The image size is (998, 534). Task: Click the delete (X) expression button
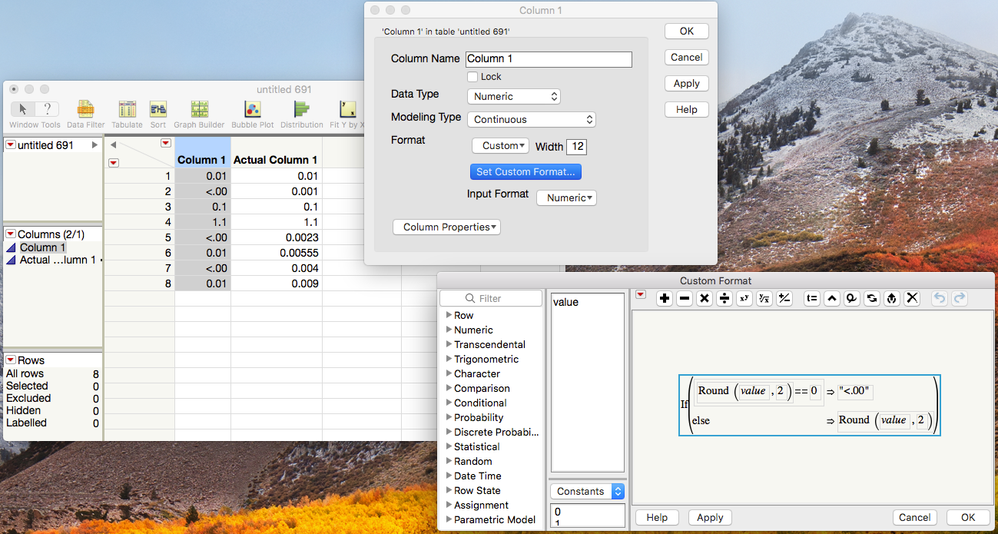pyautogui.click(x=912, y=299)
